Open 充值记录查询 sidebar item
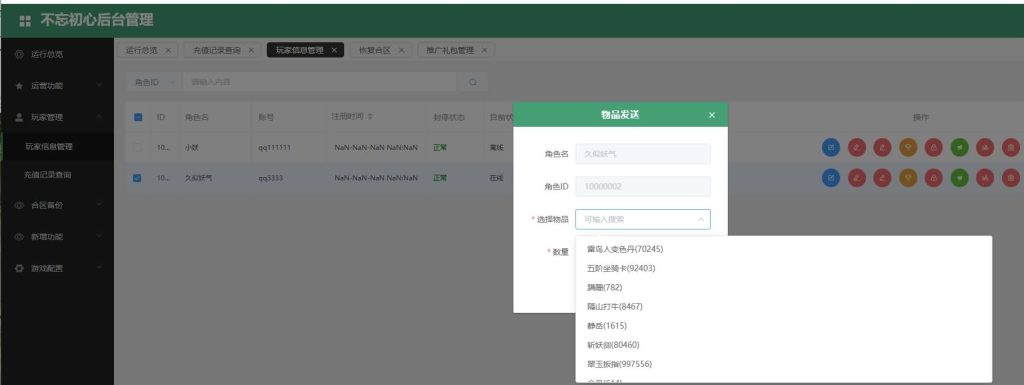1024x385 pixels. (x=57, y=175)
